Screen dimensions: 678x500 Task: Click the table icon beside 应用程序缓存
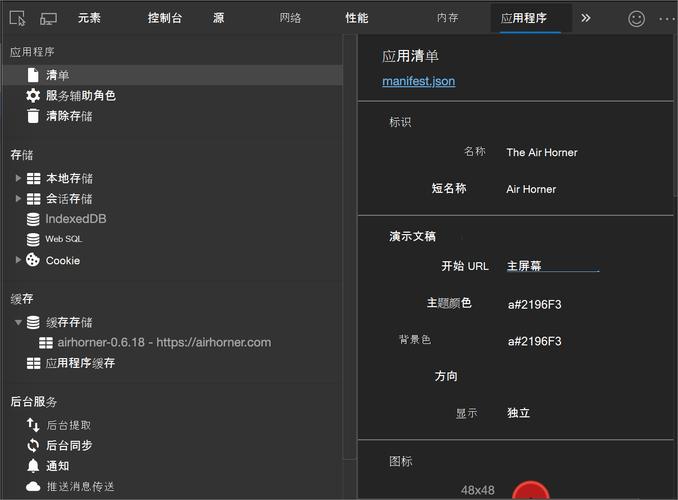click(x=33, y=363)
